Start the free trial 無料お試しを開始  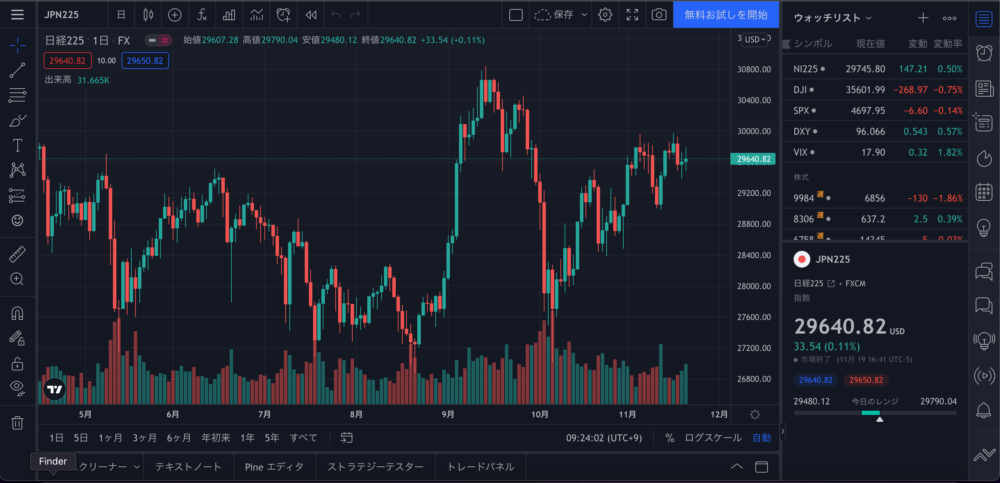click(726, 14)
